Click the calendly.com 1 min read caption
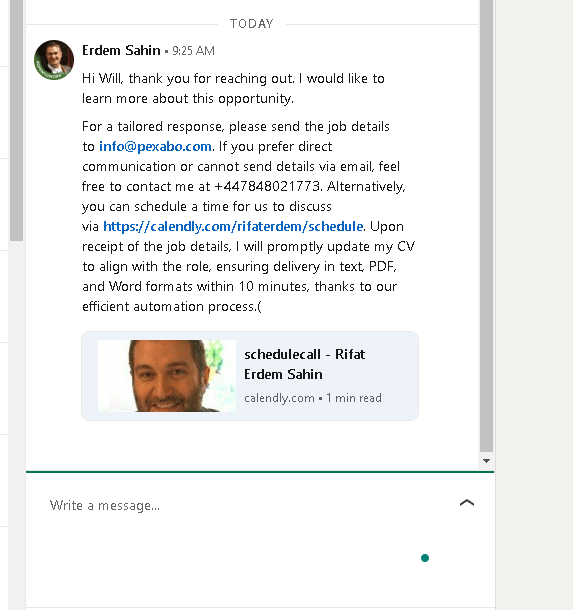573x610 pixels. pyautogui.click(x=313, y=398)
